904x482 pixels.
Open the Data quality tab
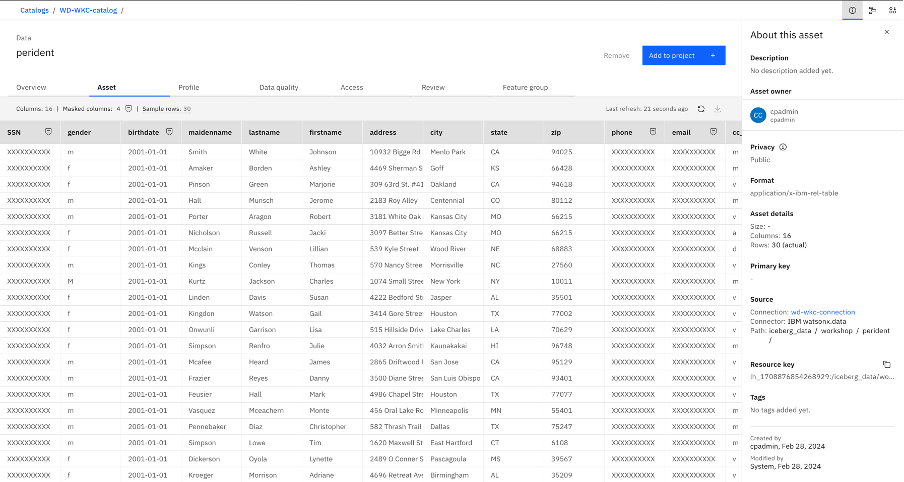click(x=279, y=88)
